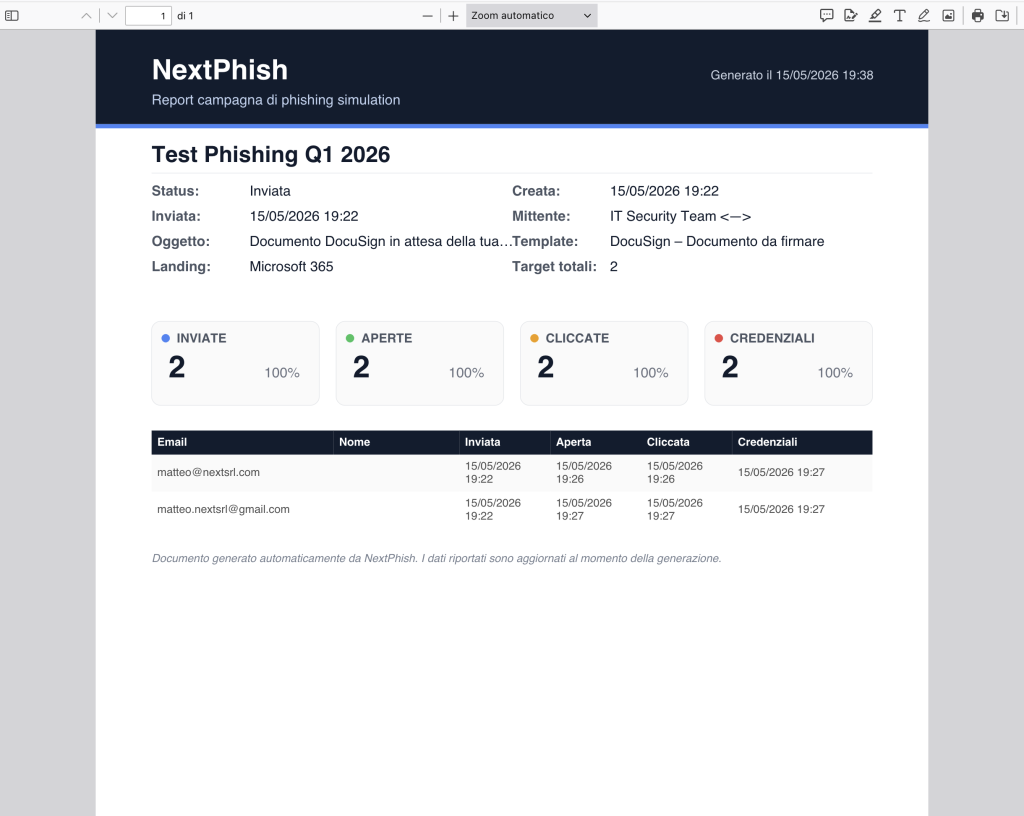Select the Oggetto value Documento DocuSign text
This screenshot has width=1024, height=816.
380,242
